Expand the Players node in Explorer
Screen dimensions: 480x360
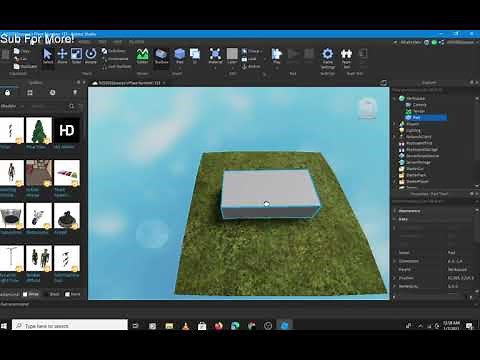[x=395, y=124]
